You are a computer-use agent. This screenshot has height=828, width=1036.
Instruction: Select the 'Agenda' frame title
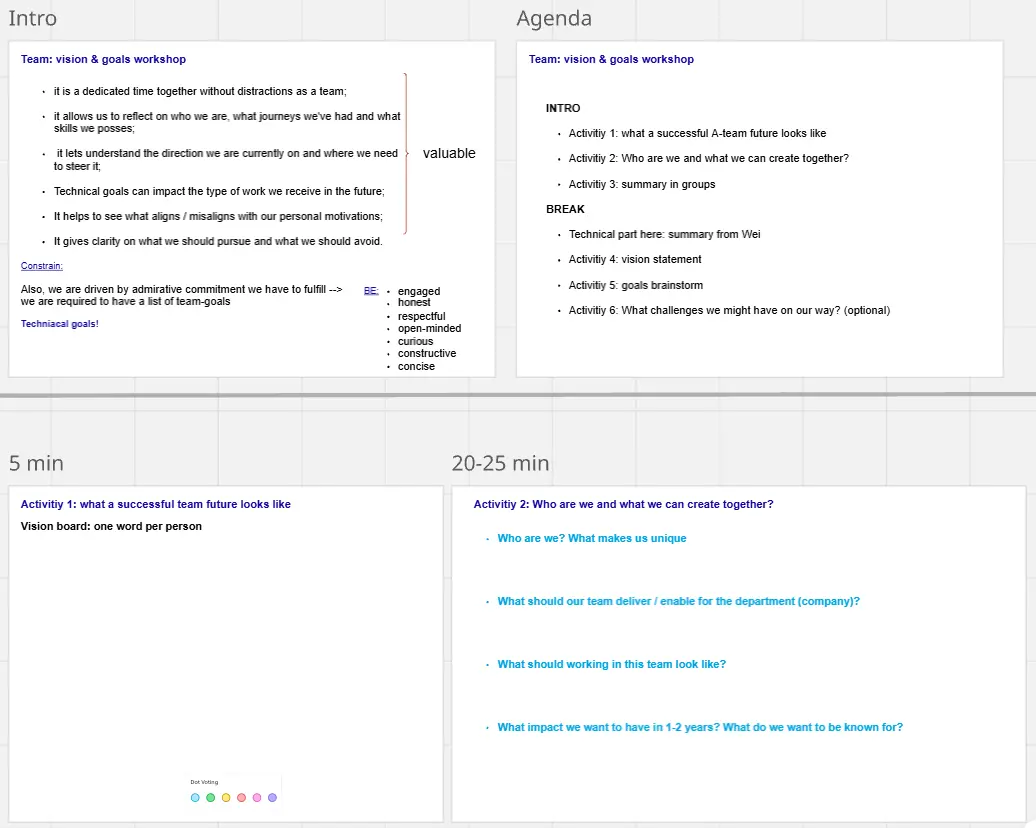point(554,19)
